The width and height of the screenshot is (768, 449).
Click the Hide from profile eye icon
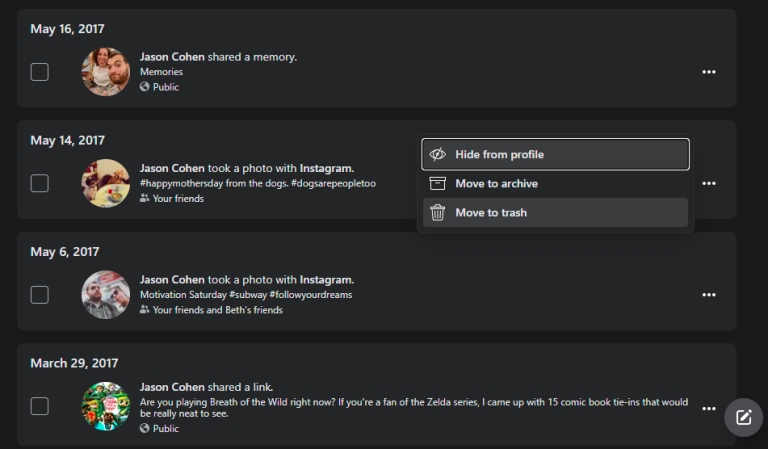437,154
